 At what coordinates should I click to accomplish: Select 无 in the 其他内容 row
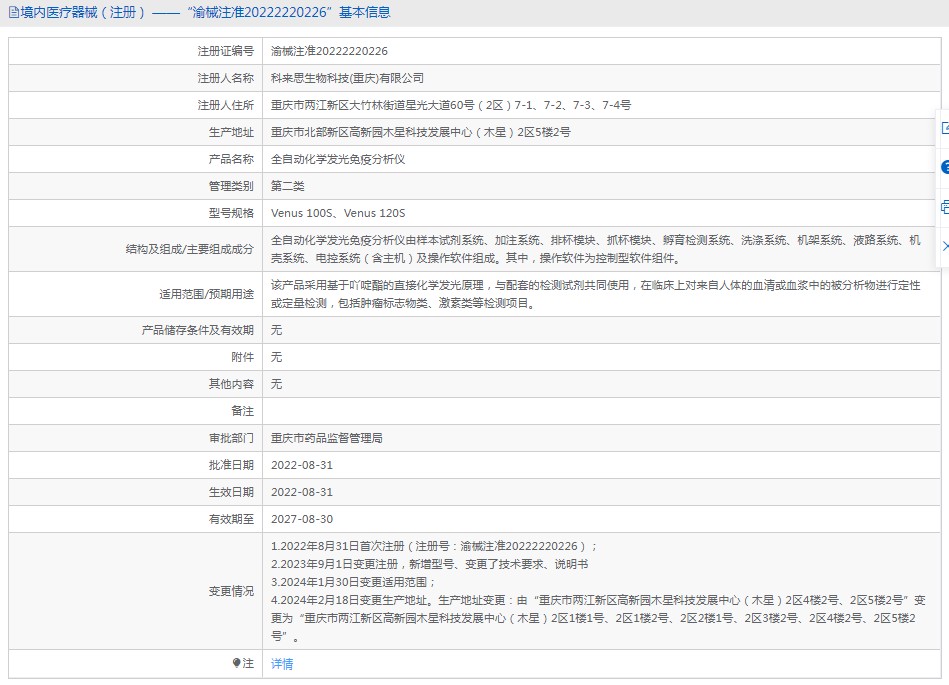[277, 384]
